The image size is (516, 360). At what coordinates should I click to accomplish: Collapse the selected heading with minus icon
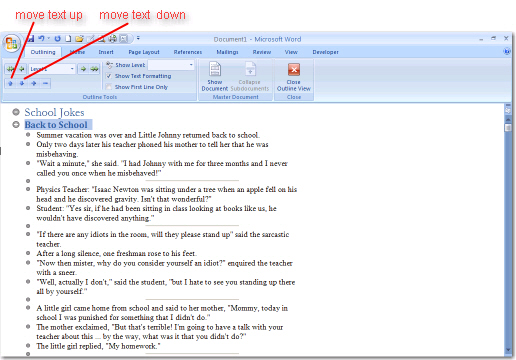point(46,83)
